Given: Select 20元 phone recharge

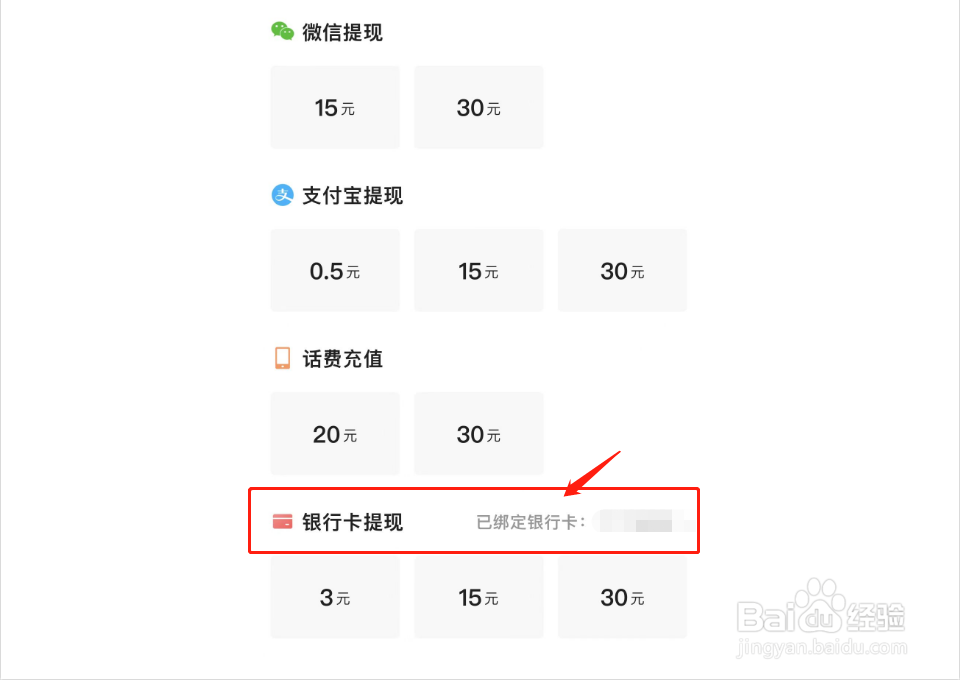Looking at the screenshot, I should 335,434.
